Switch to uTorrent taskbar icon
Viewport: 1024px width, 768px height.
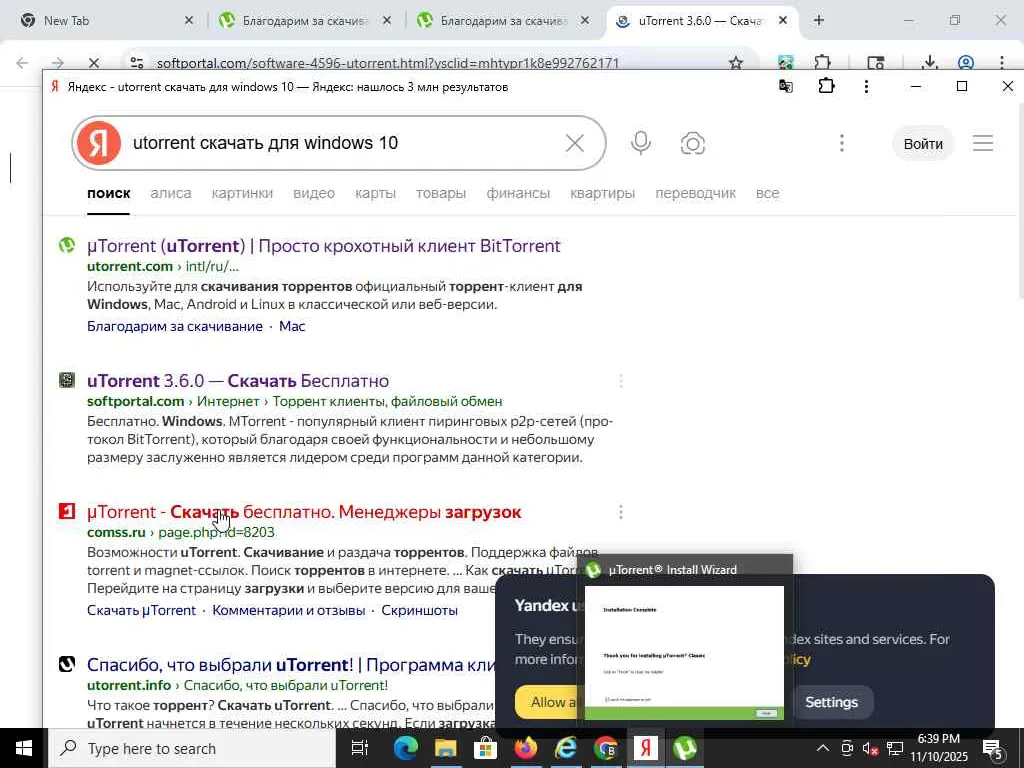685,748
